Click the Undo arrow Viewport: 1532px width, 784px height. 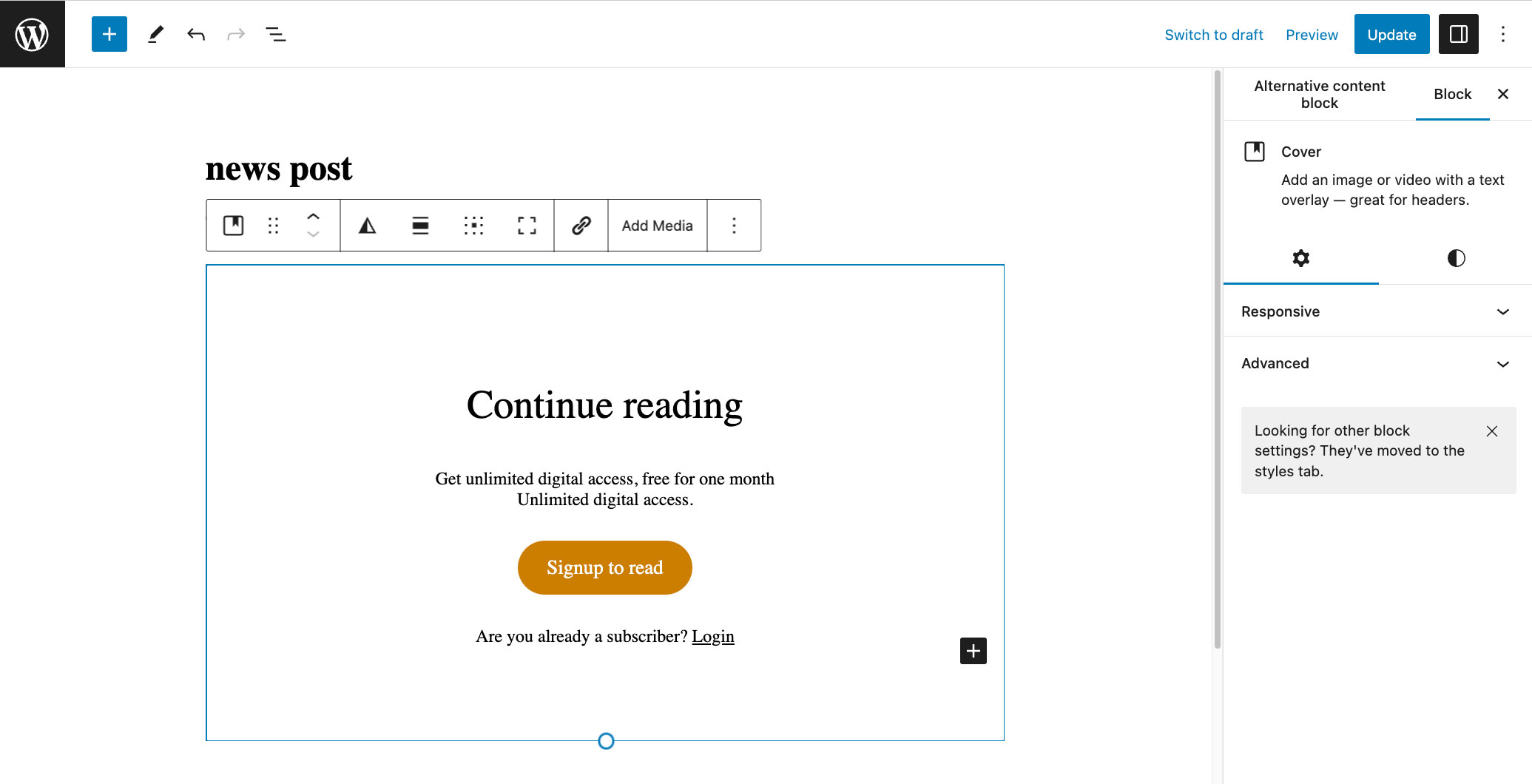click(x=196, y=34)
